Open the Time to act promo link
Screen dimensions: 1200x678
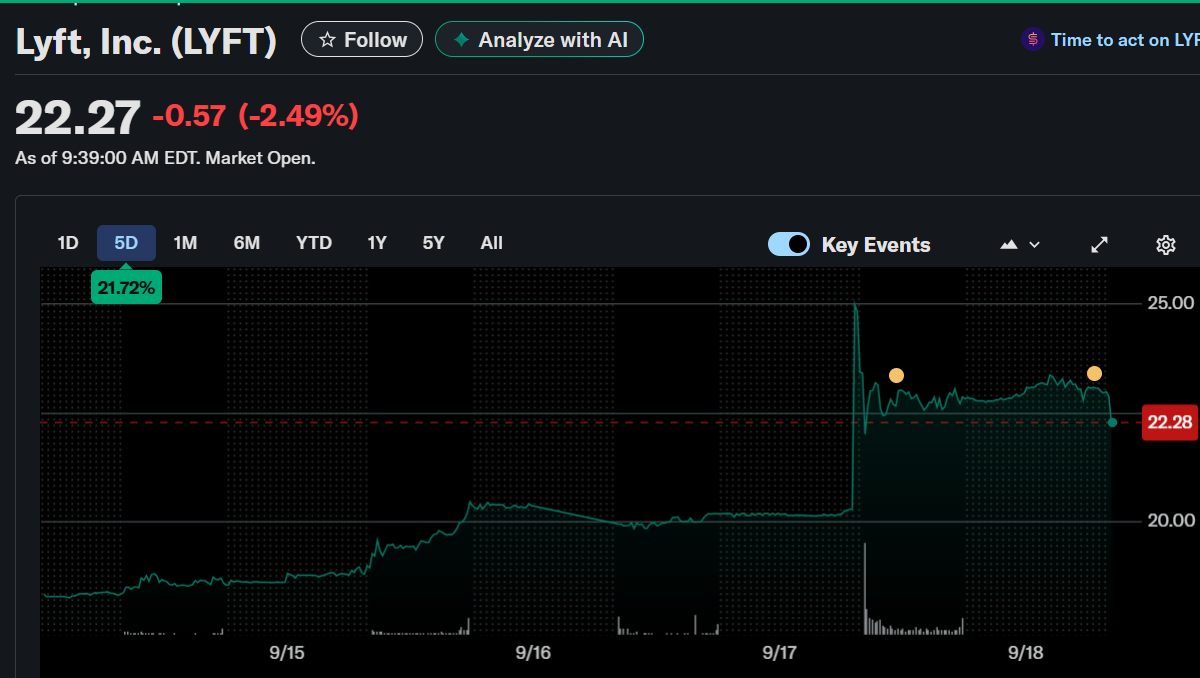(1124, 40)
